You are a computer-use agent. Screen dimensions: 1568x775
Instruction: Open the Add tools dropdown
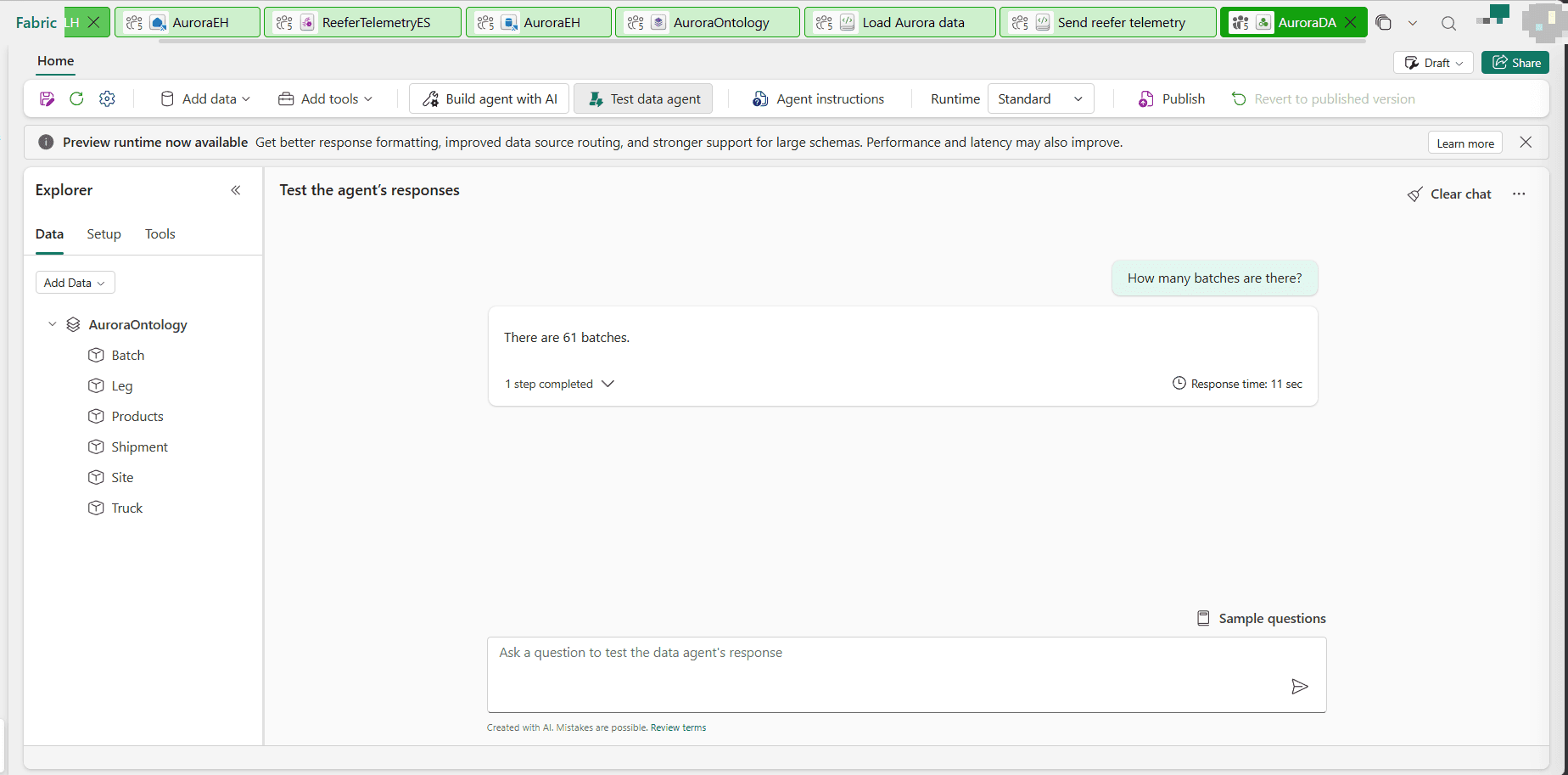tap(326, 99)
